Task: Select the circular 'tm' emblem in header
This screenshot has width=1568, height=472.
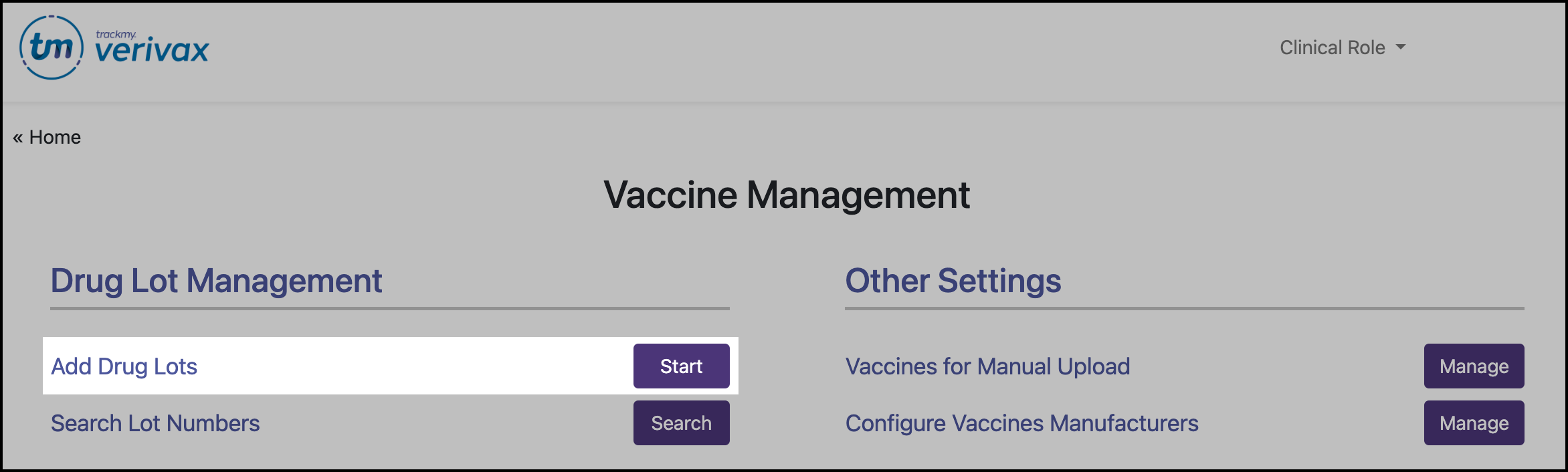Action: tap(52, 47)
